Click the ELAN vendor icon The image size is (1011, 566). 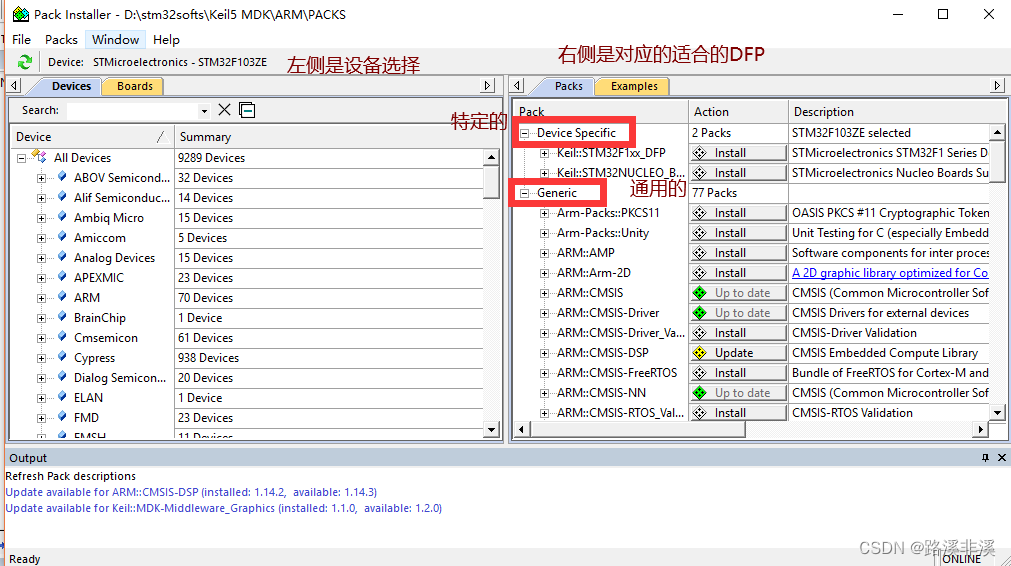pyautogui.click(x=62, y=396)
